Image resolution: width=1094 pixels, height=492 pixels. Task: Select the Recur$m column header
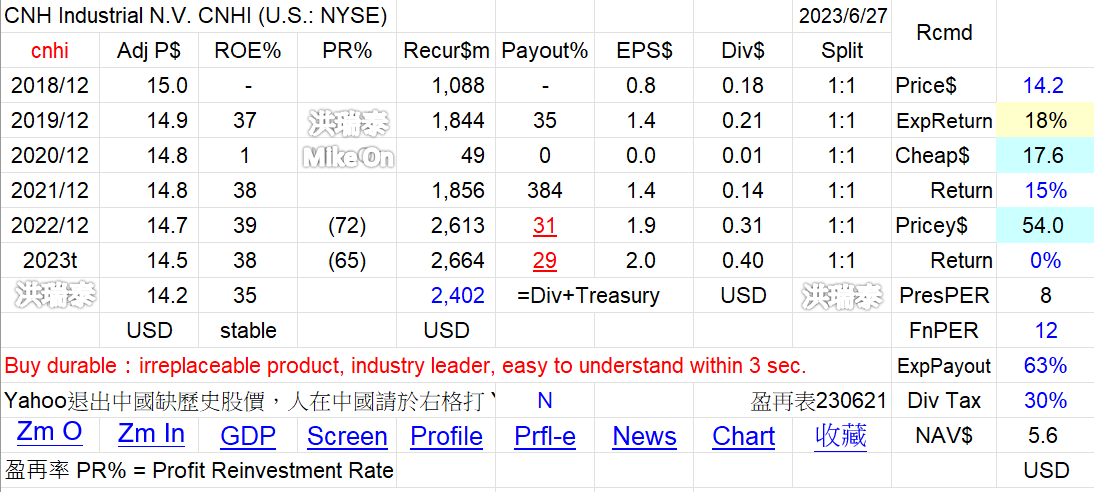tap(446, 50)
